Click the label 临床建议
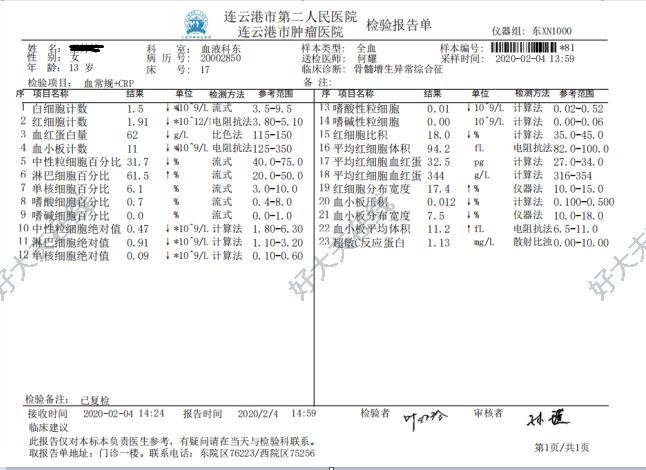Viewport: 646px width, 470px height. 48,427
